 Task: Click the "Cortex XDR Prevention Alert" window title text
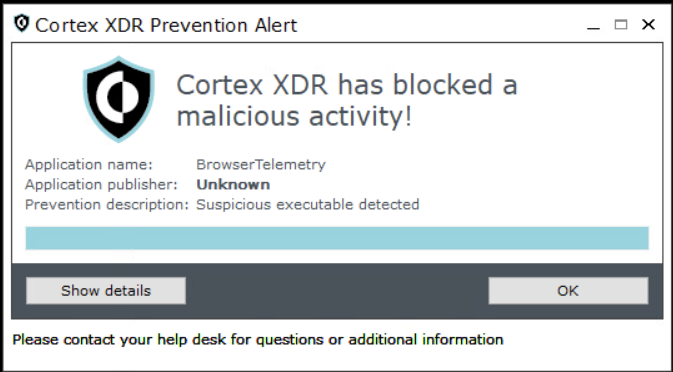point(166,25)
